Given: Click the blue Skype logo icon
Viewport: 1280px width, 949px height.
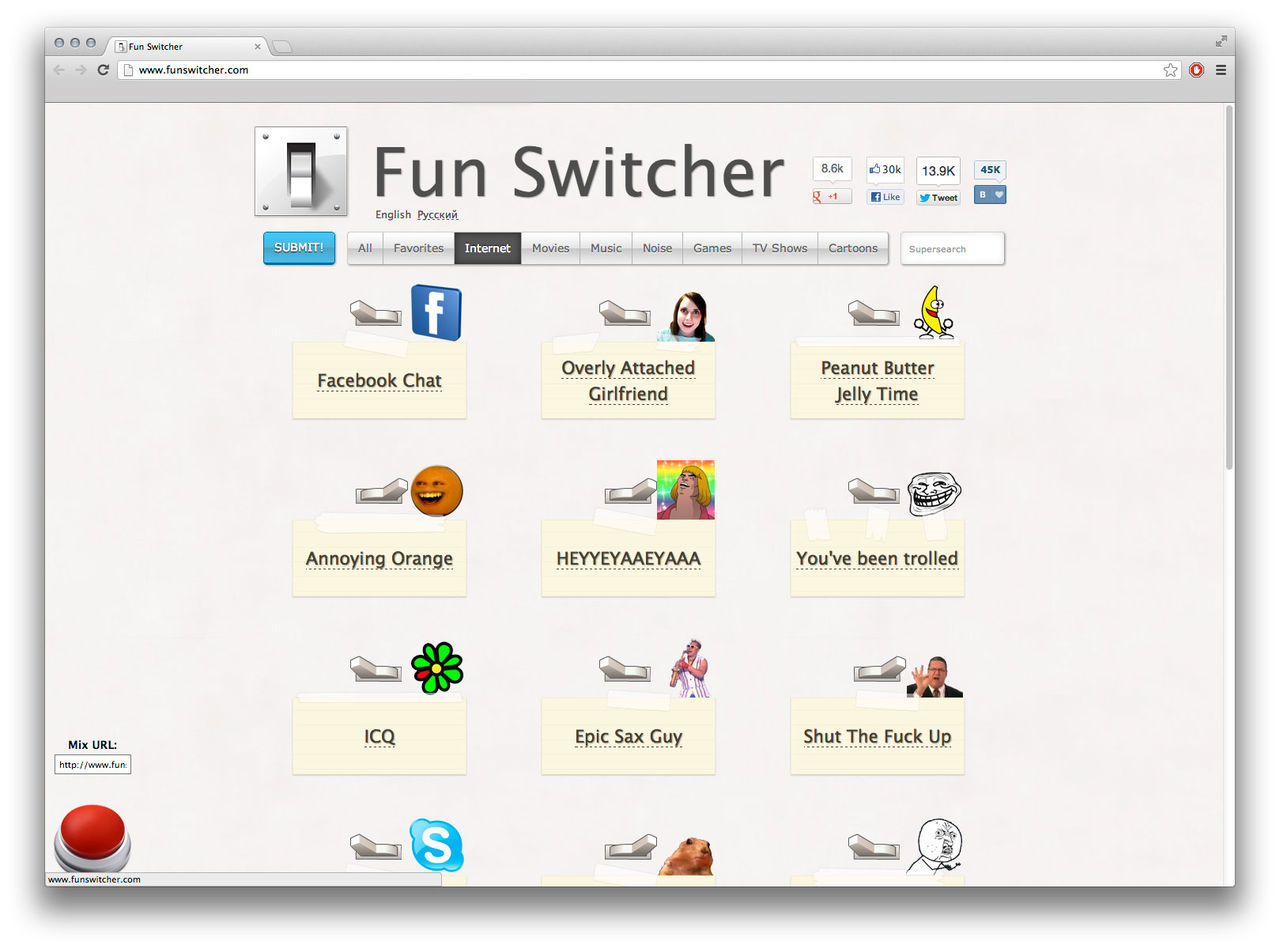Looking at the screenshot, I should (x=437, y=845).
